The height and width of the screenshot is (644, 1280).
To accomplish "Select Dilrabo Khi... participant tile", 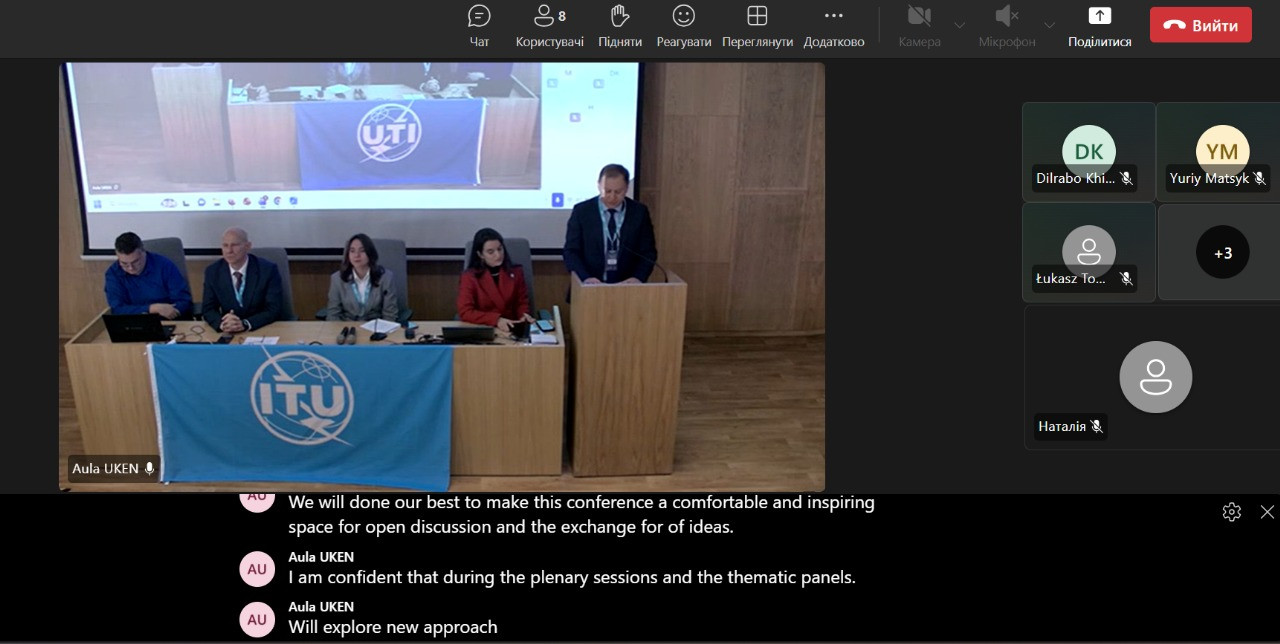I will 1088,152.
